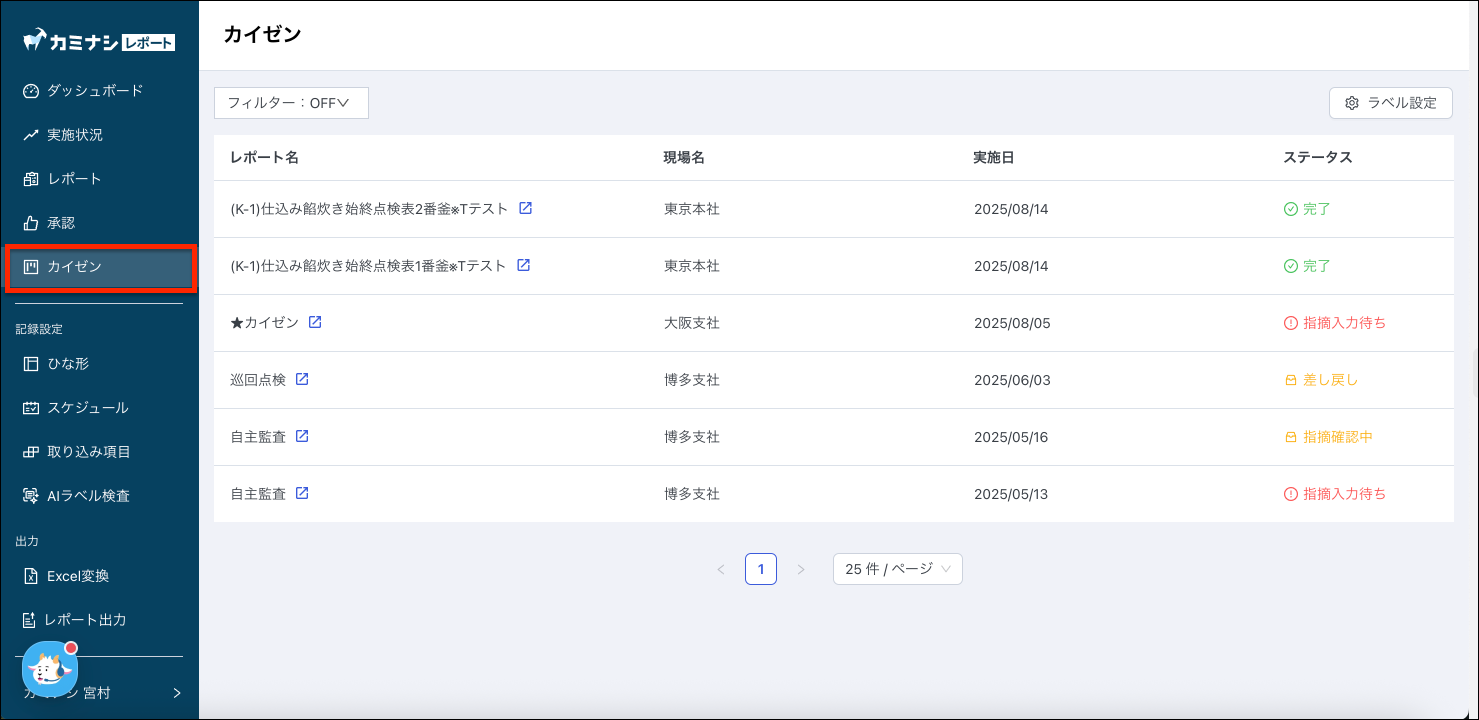Click the next page arrow
Viewport: 1479px width, 720px height.
pos(800,569)
